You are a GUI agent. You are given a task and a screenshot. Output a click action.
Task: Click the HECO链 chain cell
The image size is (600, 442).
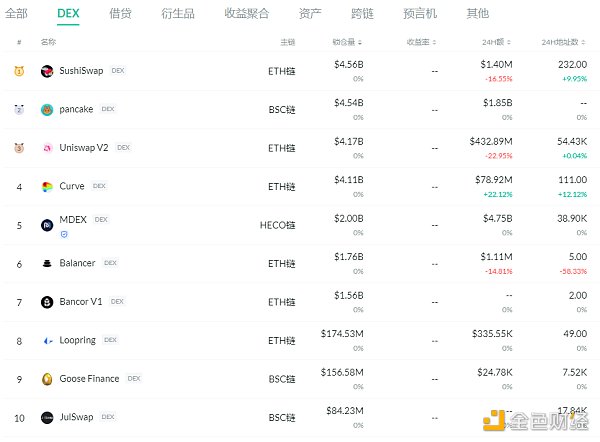[277, 225]
